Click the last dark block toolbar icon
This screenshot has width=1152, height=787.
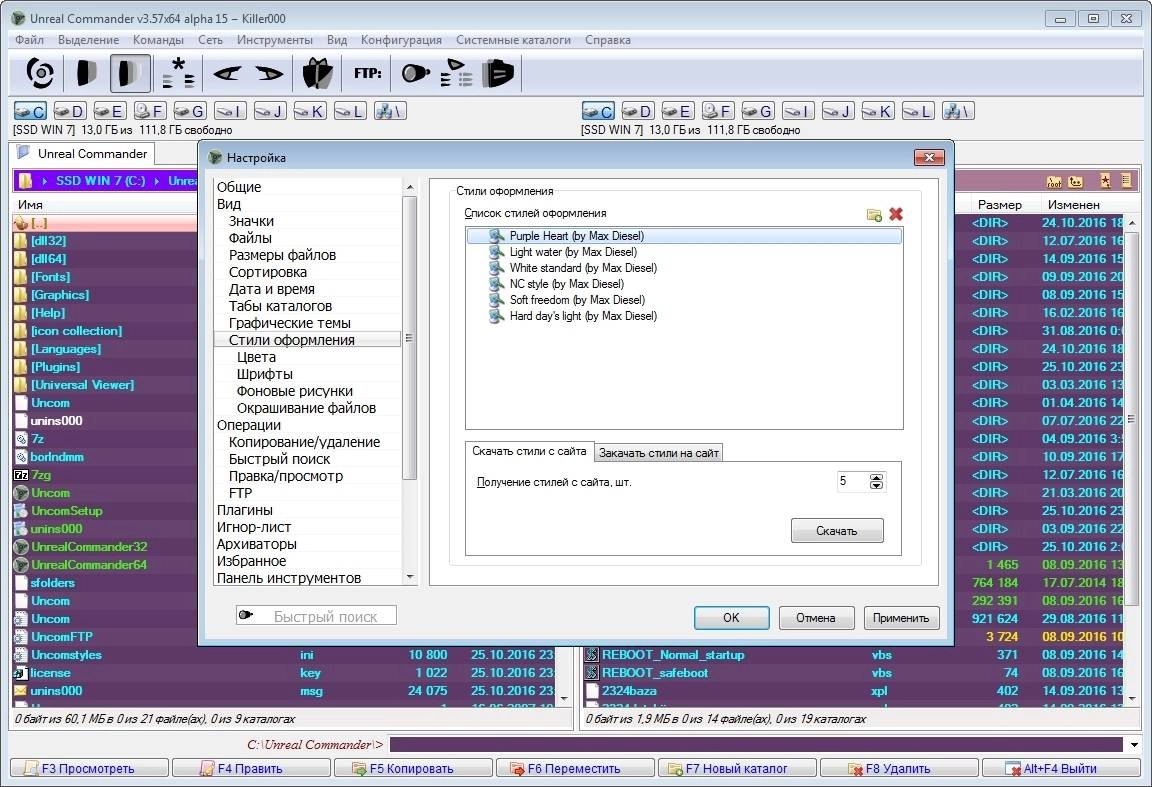coord(497,73)
